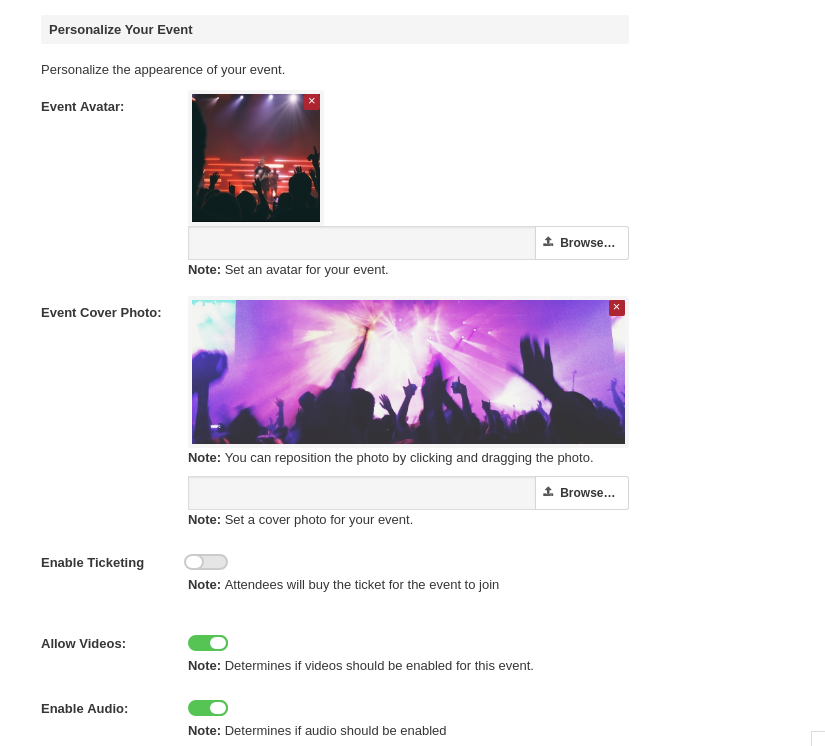The width and height of the screenshot is (825, 746).
Task: Click the Event Cover Photo label
Action: coord(101,312)
